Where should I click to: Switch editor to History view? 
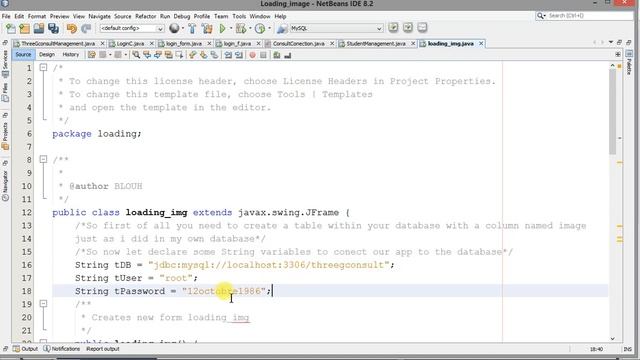(71, 54)
